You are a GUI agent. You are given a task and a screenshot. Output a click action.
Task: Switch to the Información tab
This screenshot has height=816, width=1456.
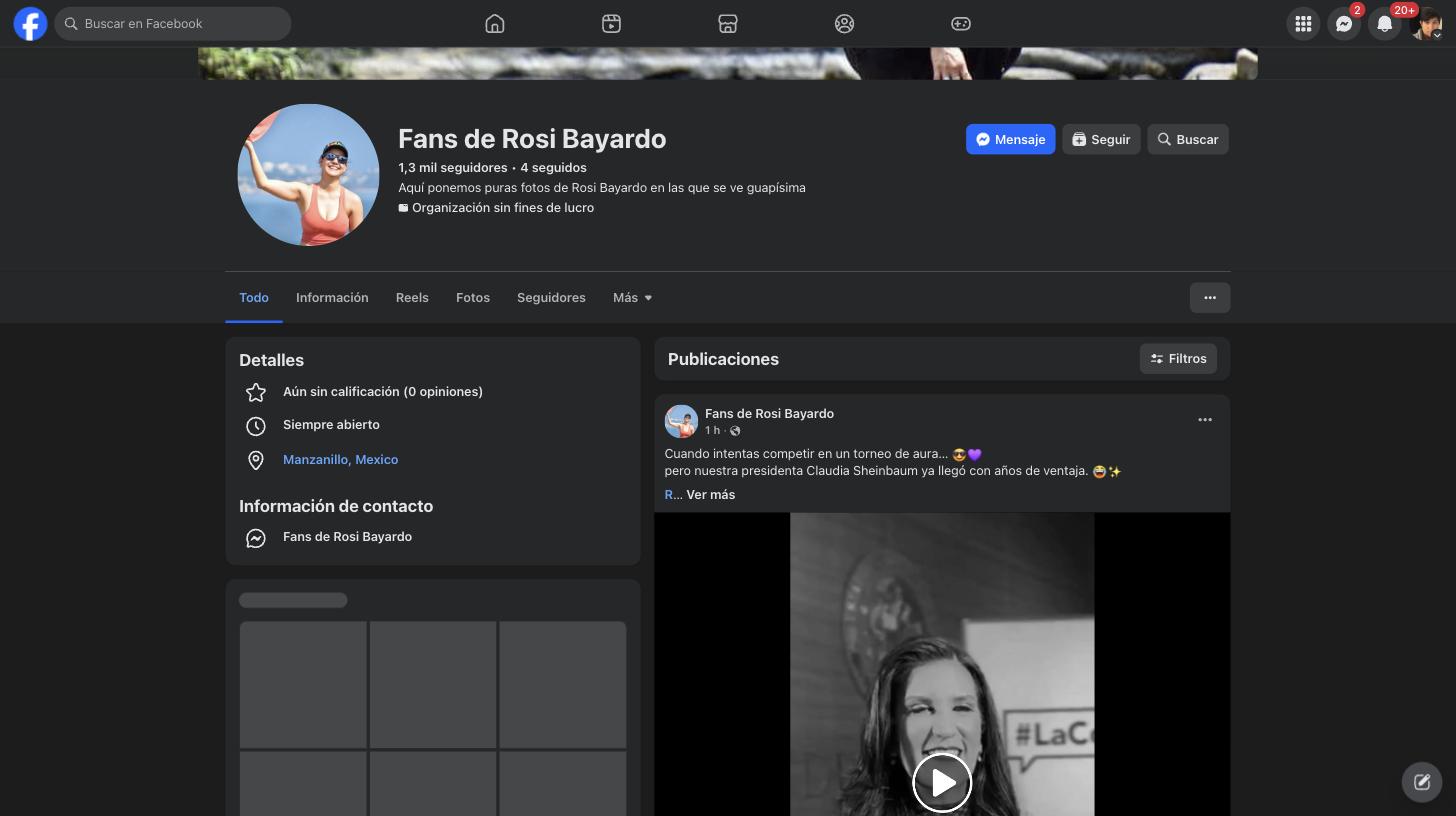point(332,298)
